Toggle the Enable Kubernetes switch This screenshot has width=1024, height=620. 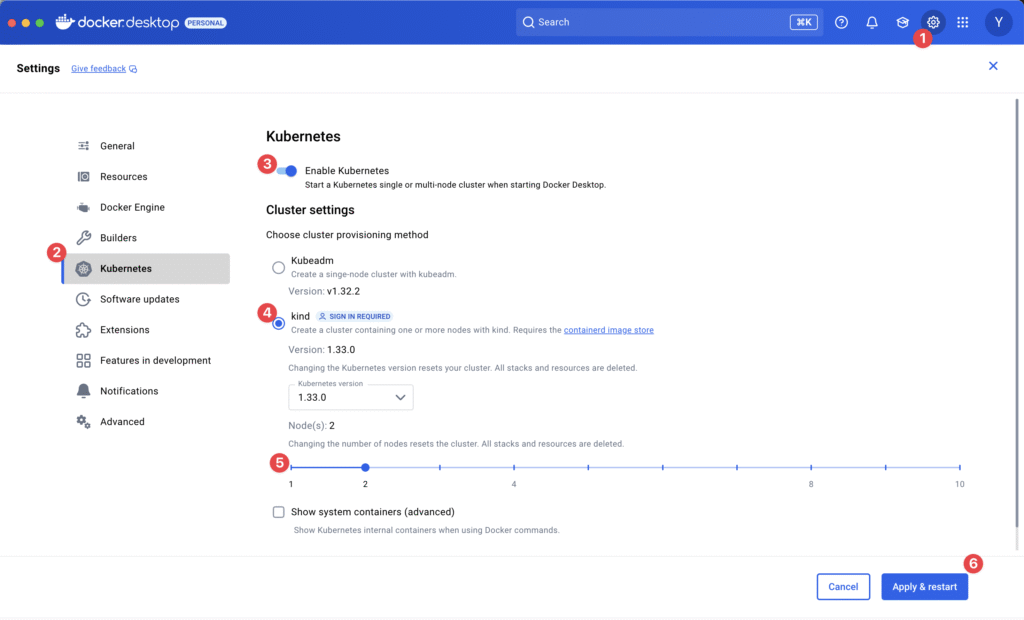pos(287,171)
